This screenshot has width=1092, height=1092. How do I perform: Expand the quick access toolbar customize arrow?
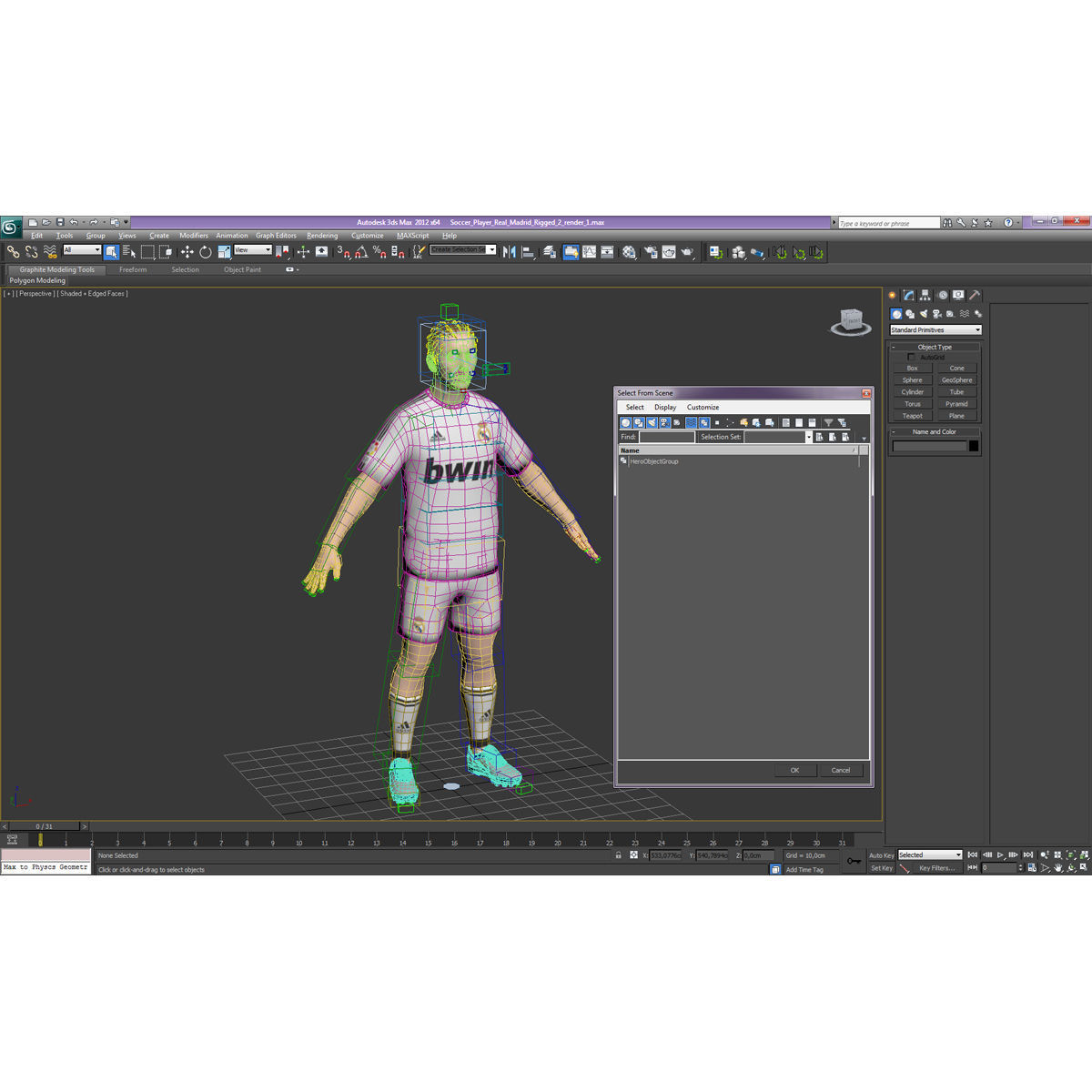tap(126, 222)
